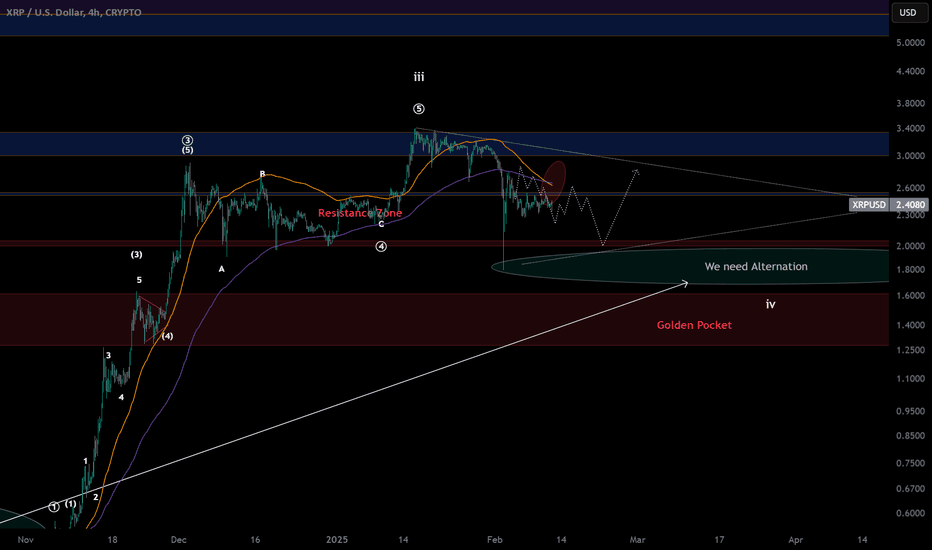The image size is (932, 550).
Task: Click the circled 5 below 'iii'
Action: click(419, 109)
